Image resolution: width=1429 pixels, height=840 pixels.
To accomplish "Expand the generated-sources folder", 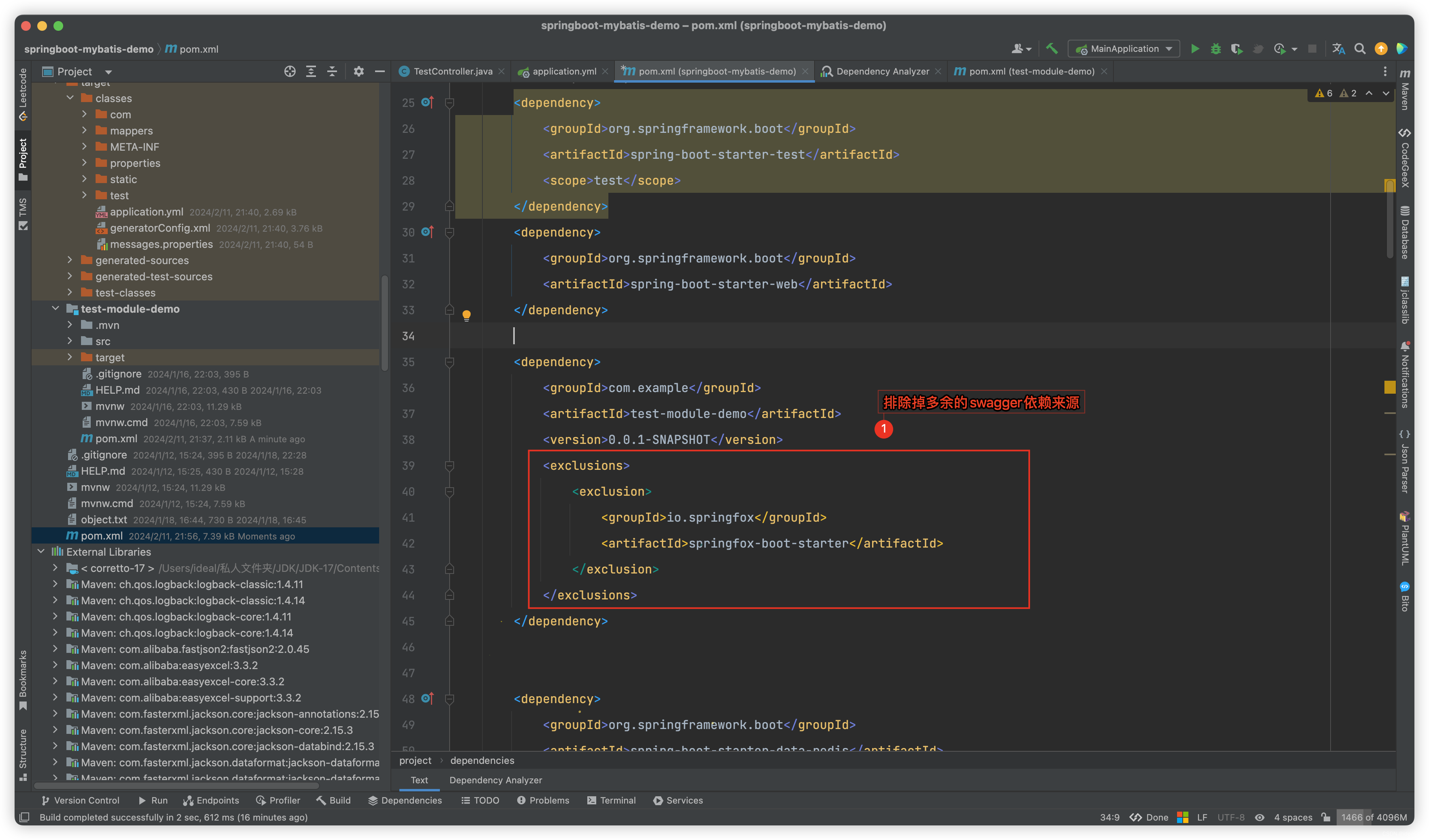I will pyautogui.click(x=70, y=260).
